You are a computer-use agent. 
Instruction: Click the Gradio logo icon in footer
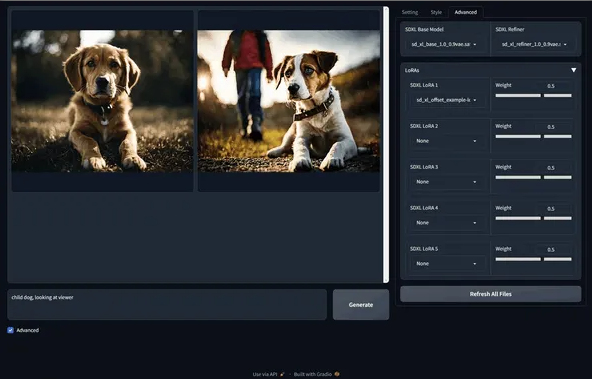(337, 374)
